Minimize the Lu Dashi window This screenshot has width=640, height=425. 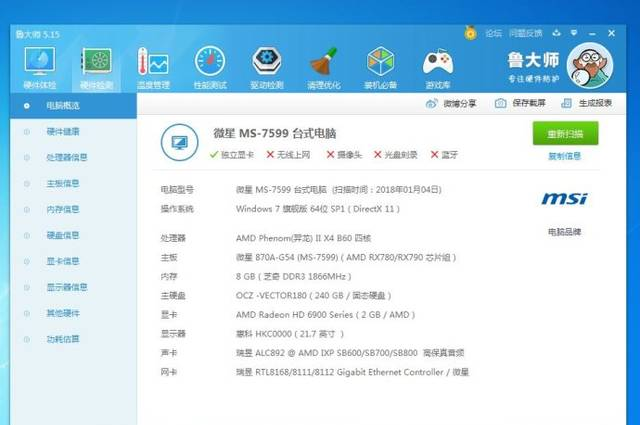tap(592, 33)
